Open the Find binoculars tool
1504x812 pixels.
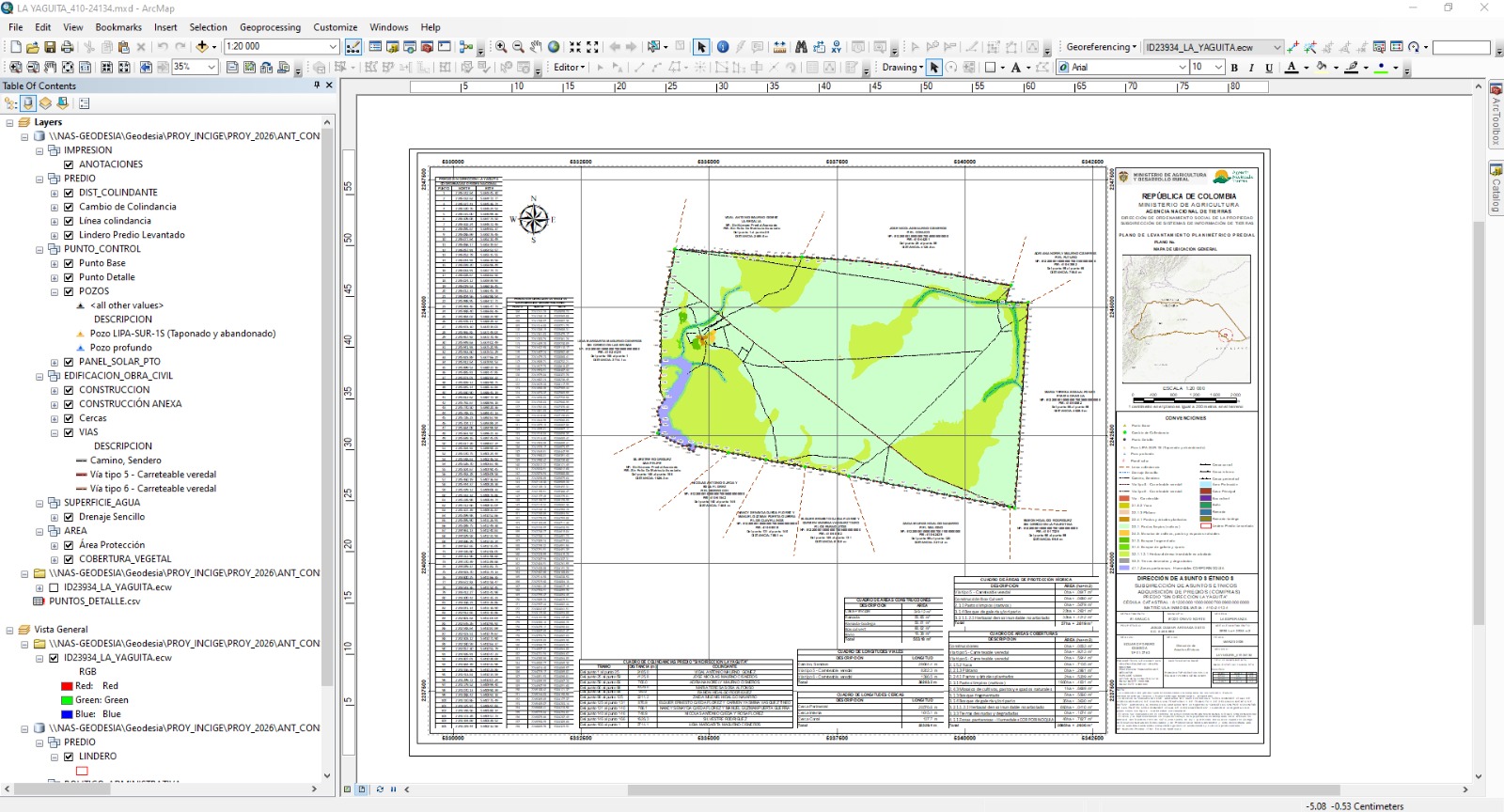[x=801, y=46]
